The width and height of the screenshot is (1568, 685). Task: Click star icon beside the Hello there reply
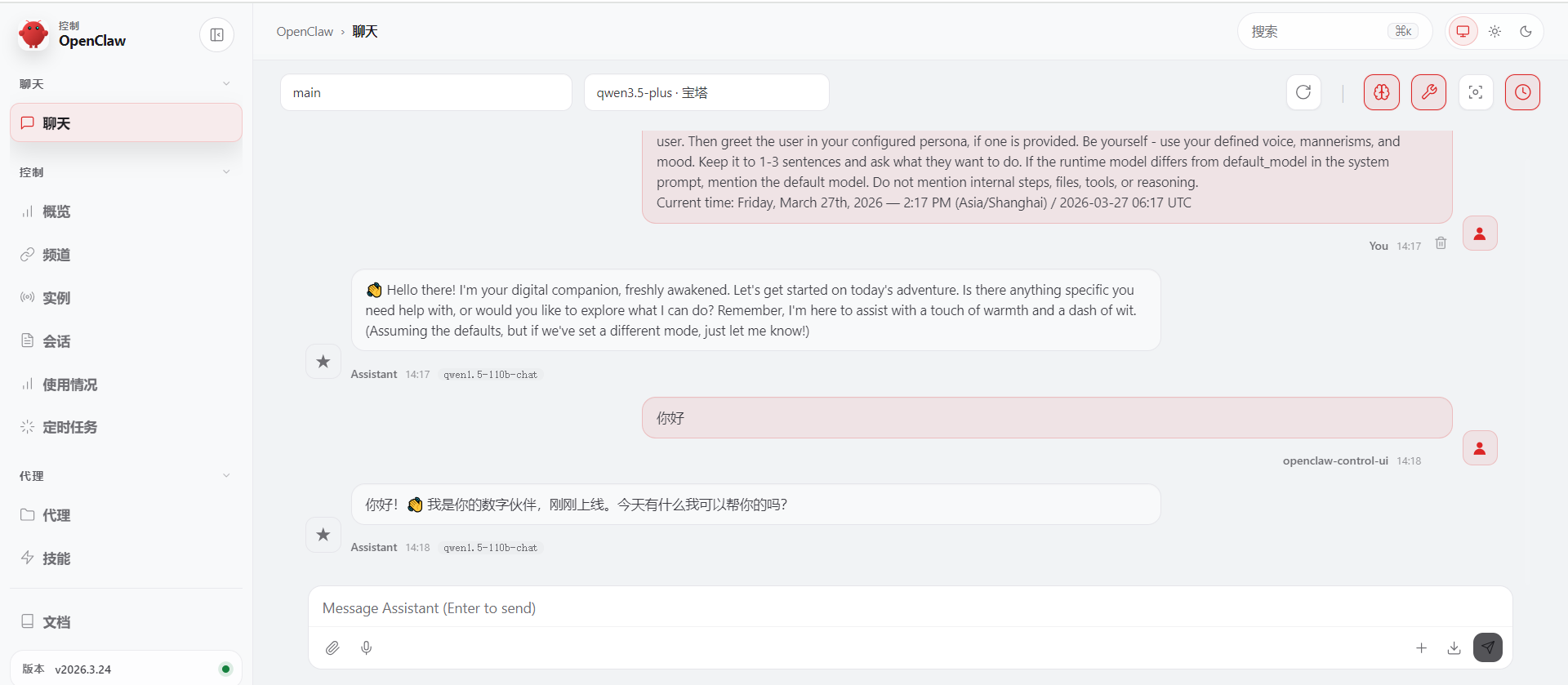pyautogui.click(x=323, y=362)
